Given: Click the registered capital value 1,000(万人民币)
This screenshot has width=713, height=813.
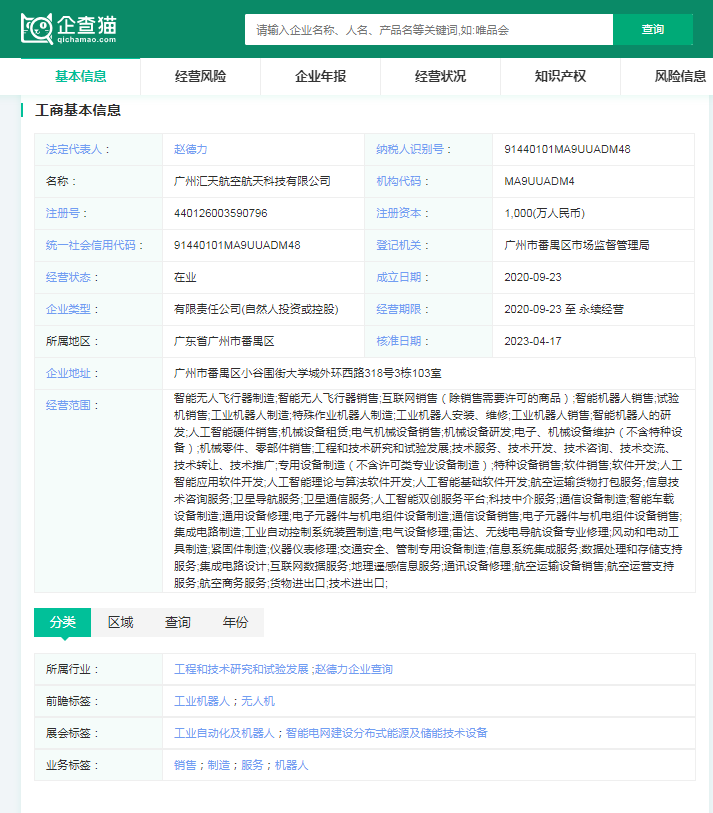Looking at the screenshot, I should (x=544, y=213).
